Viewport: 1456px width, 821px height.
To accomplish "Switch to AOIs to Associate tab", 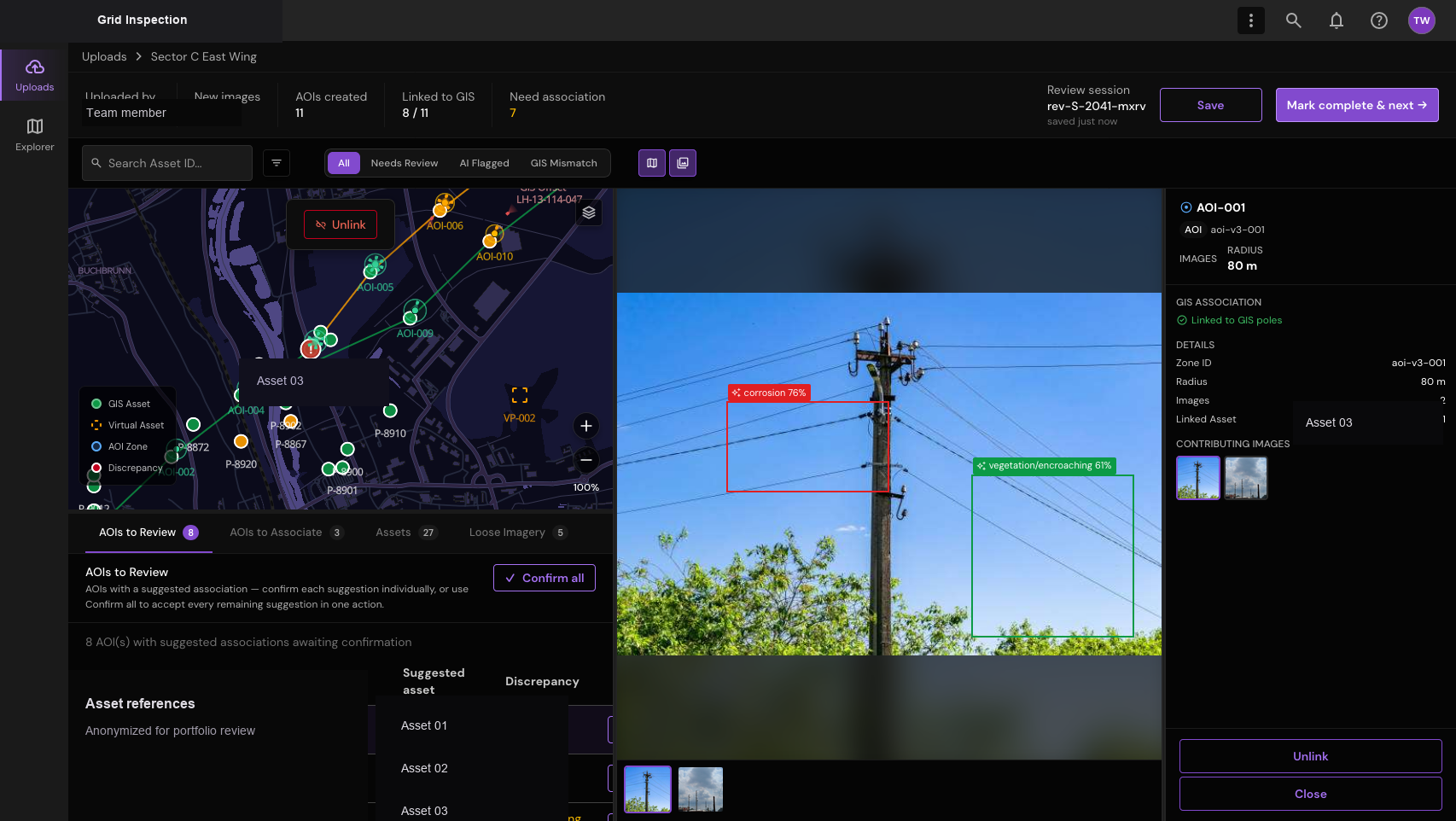I will coord(287,533).
